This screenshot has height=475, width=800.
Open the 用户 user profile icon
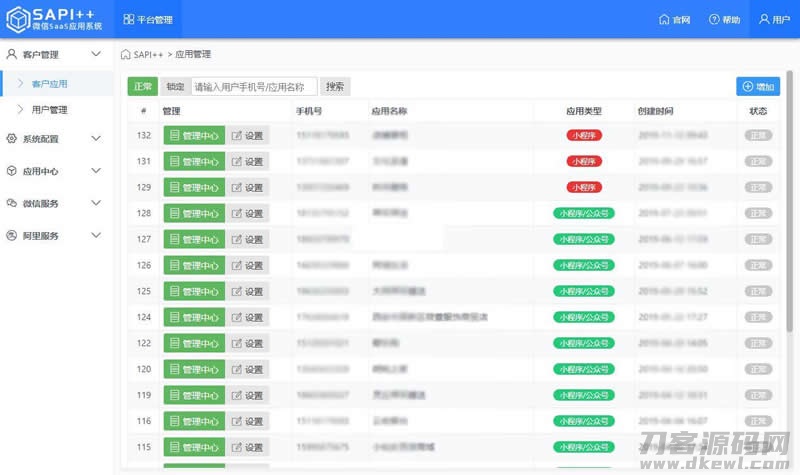pos(765,20)
